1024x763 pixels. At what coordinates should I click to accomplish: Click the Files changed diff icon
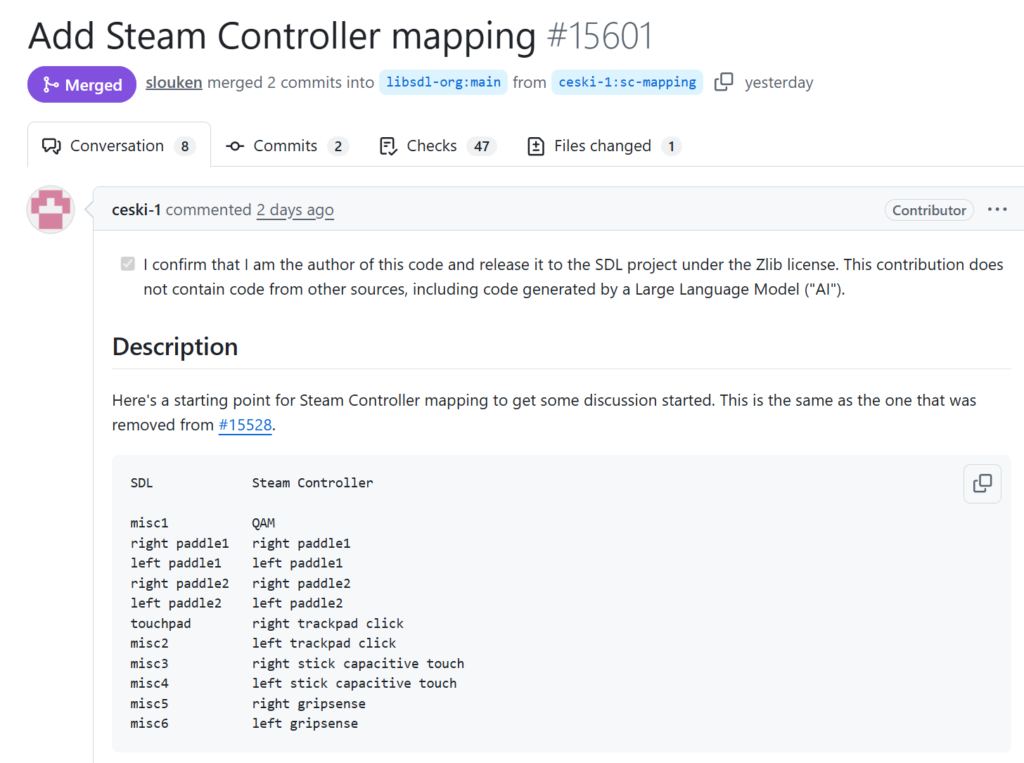click(x=536, y=146)
